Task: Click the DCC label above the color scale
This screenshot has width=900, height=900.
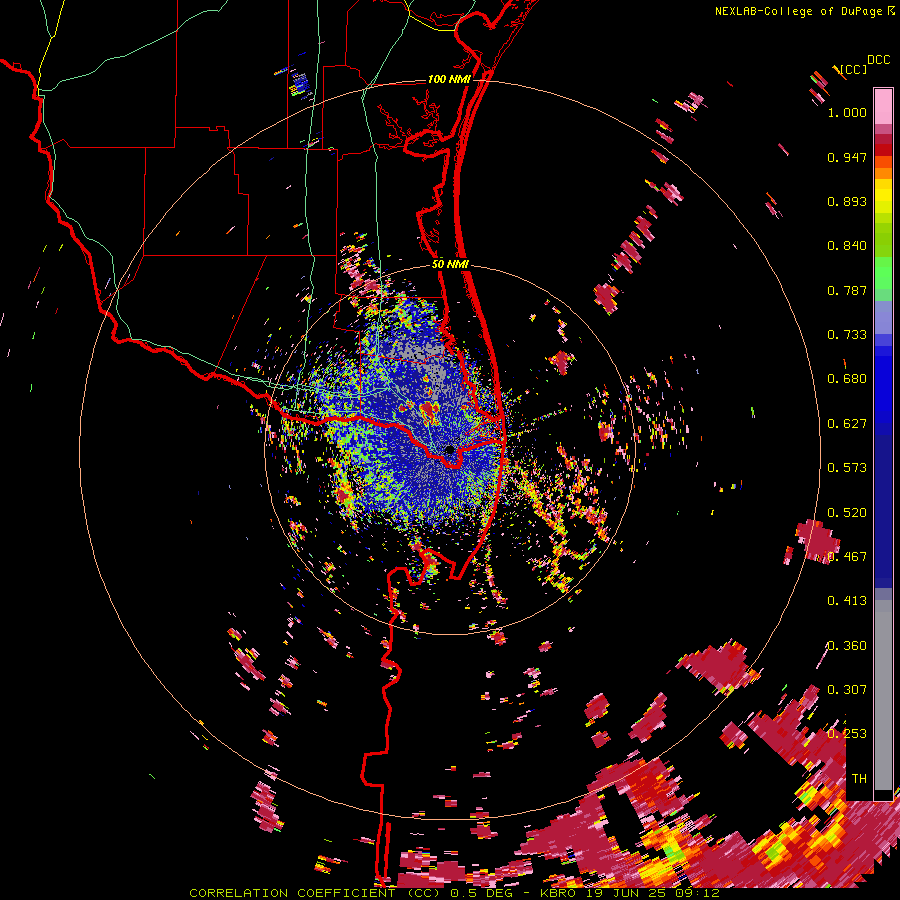Action: coord(878,60)
